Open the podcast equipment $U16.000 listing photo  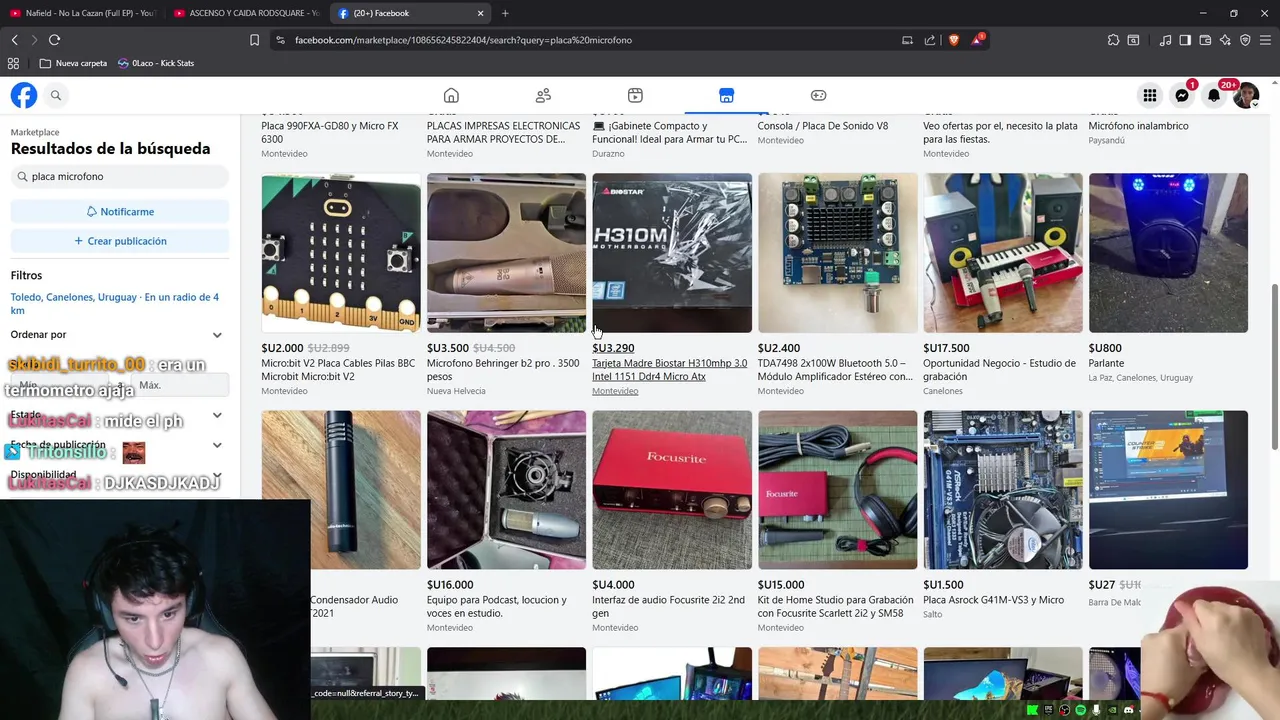506,490
